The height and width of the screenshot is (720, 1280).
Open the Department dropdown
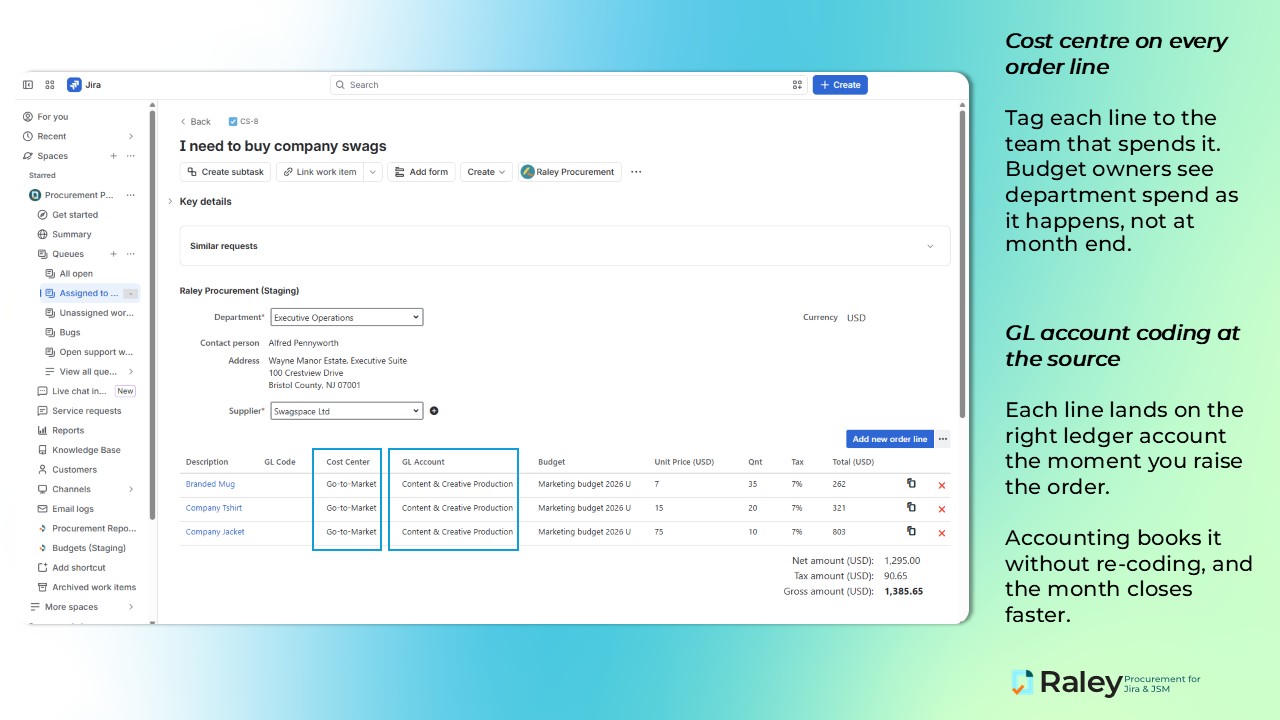(346, 317)
